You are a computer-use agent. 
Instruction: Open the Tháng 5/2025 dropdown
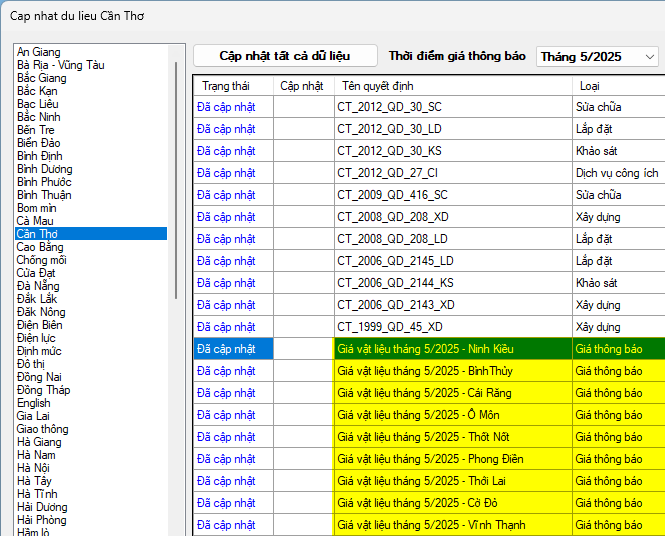(597, 57)
